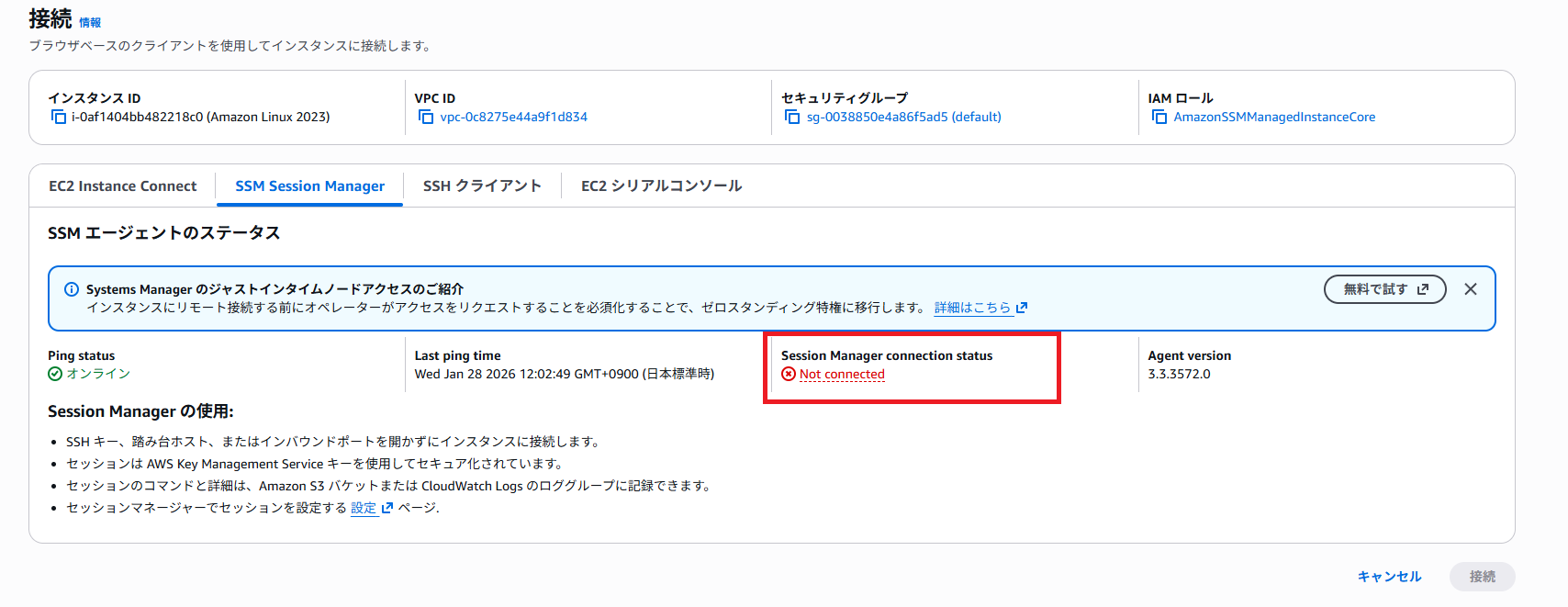Viewport: 1568px width, 607px height.
Task: Click the Last ping time label
Action: [x=457, y=355]
